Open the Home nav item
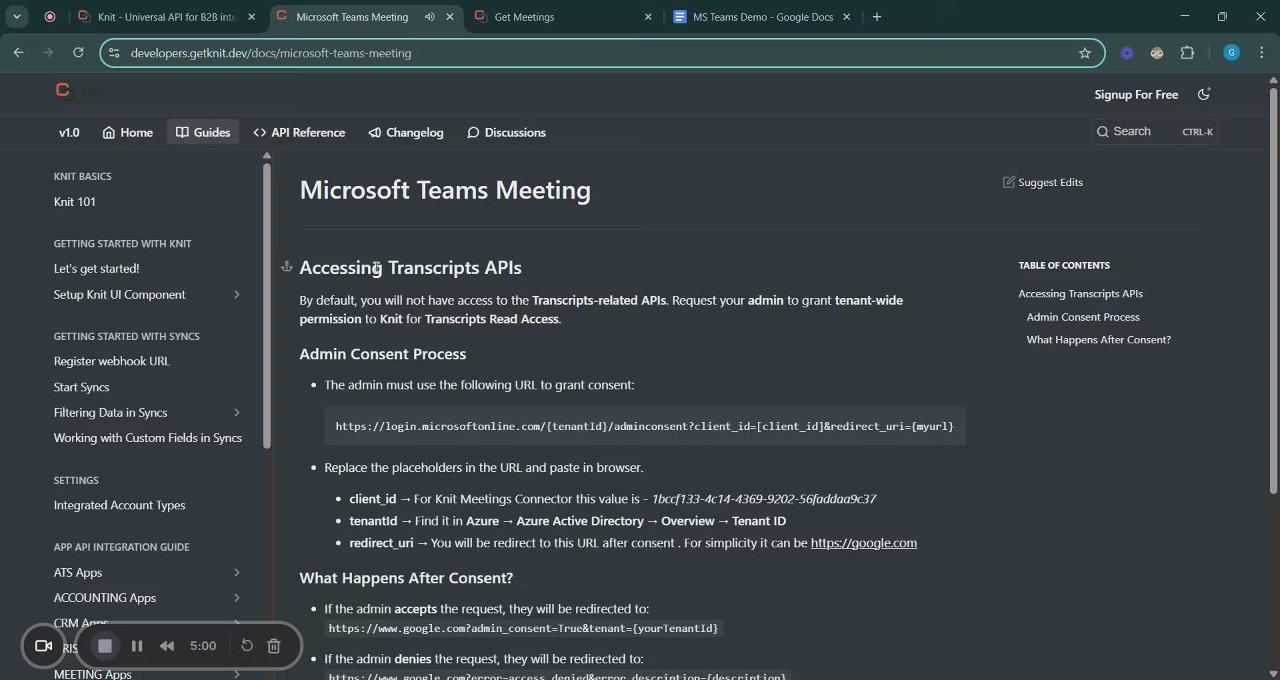This screenshot has height=680, width=1280. point(127,132)
